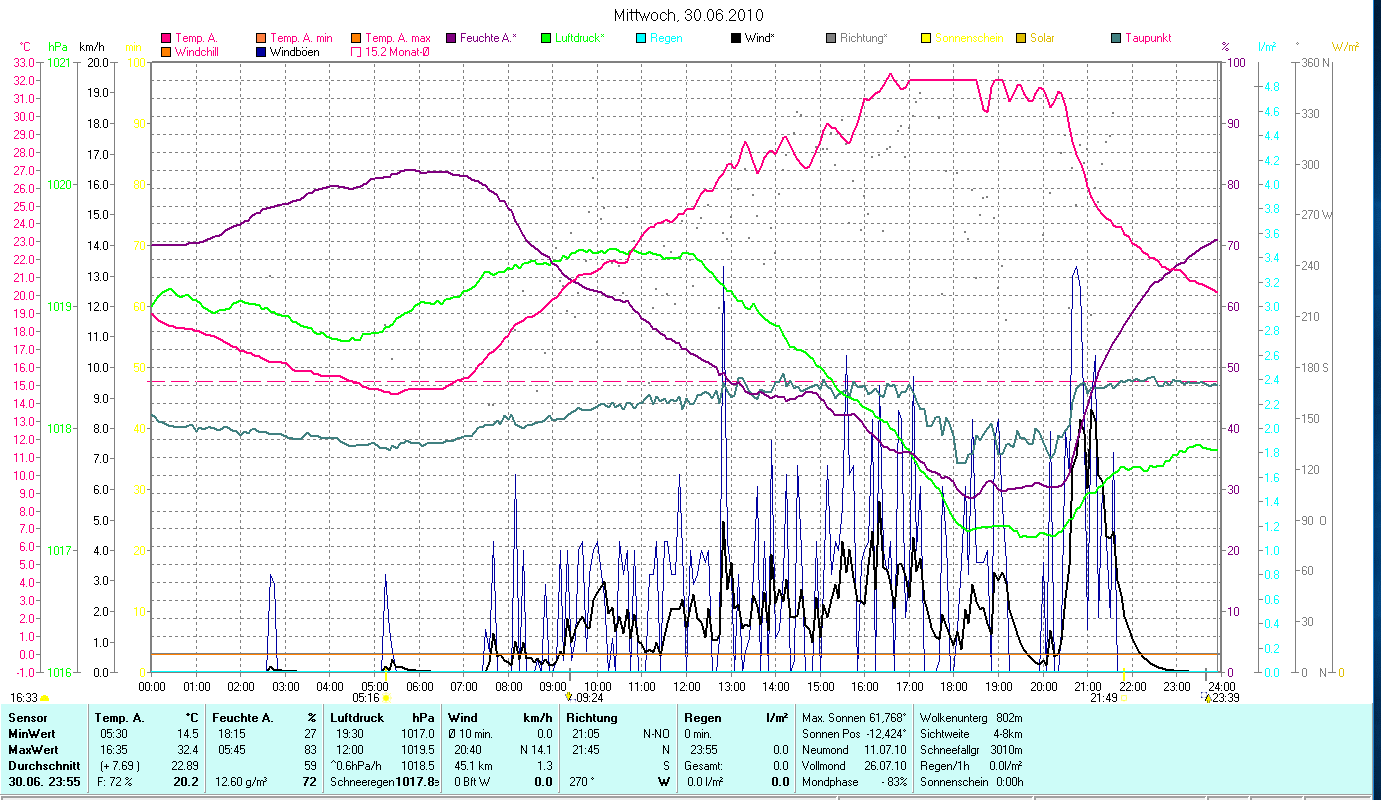1381x800 pixels.
Task: Click the Luftdruck column header in table
Action: [357, 718]
